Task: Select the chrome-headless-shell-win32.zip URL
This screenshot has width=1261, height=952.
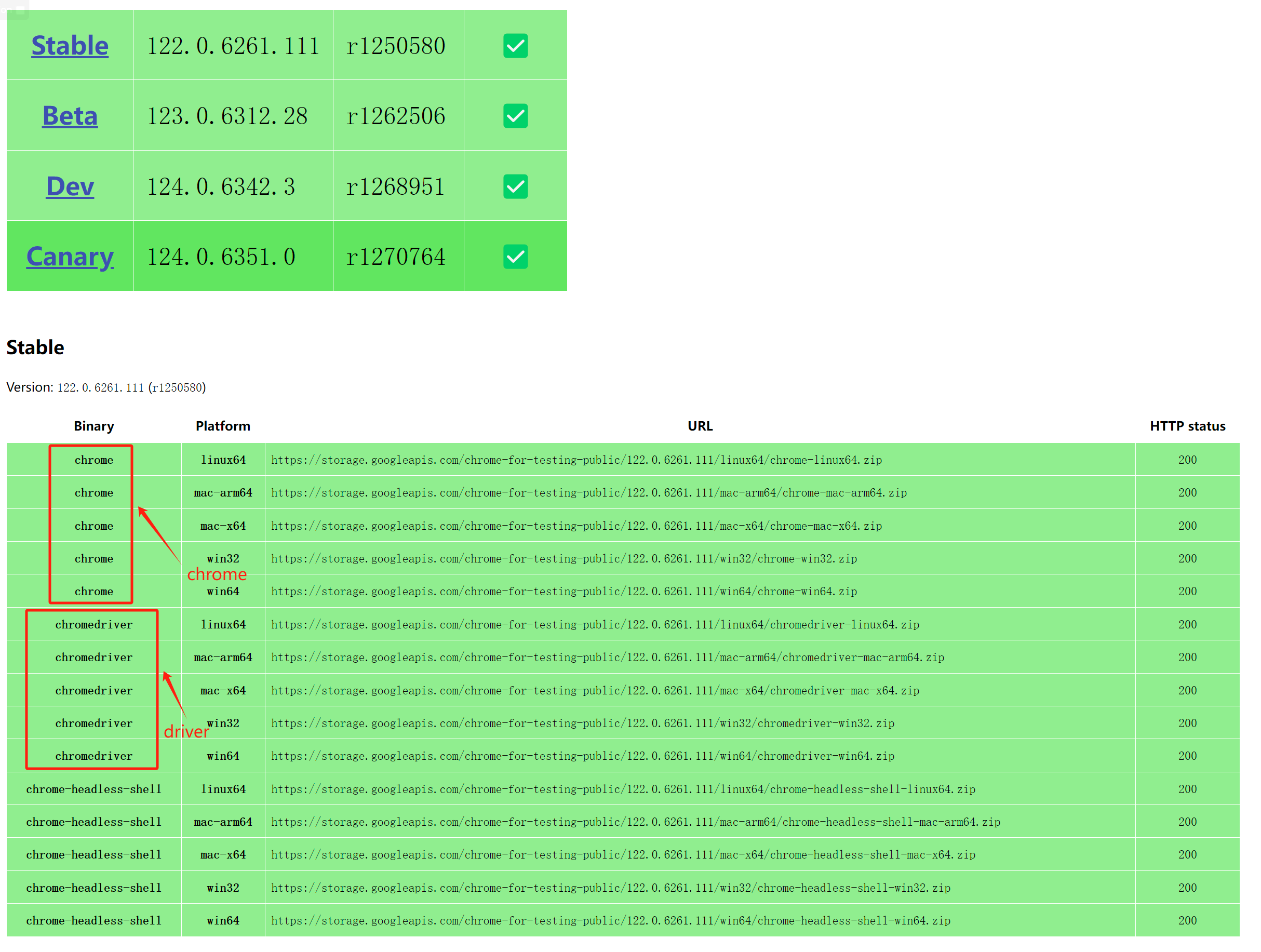Action: [x=611, y=888]
